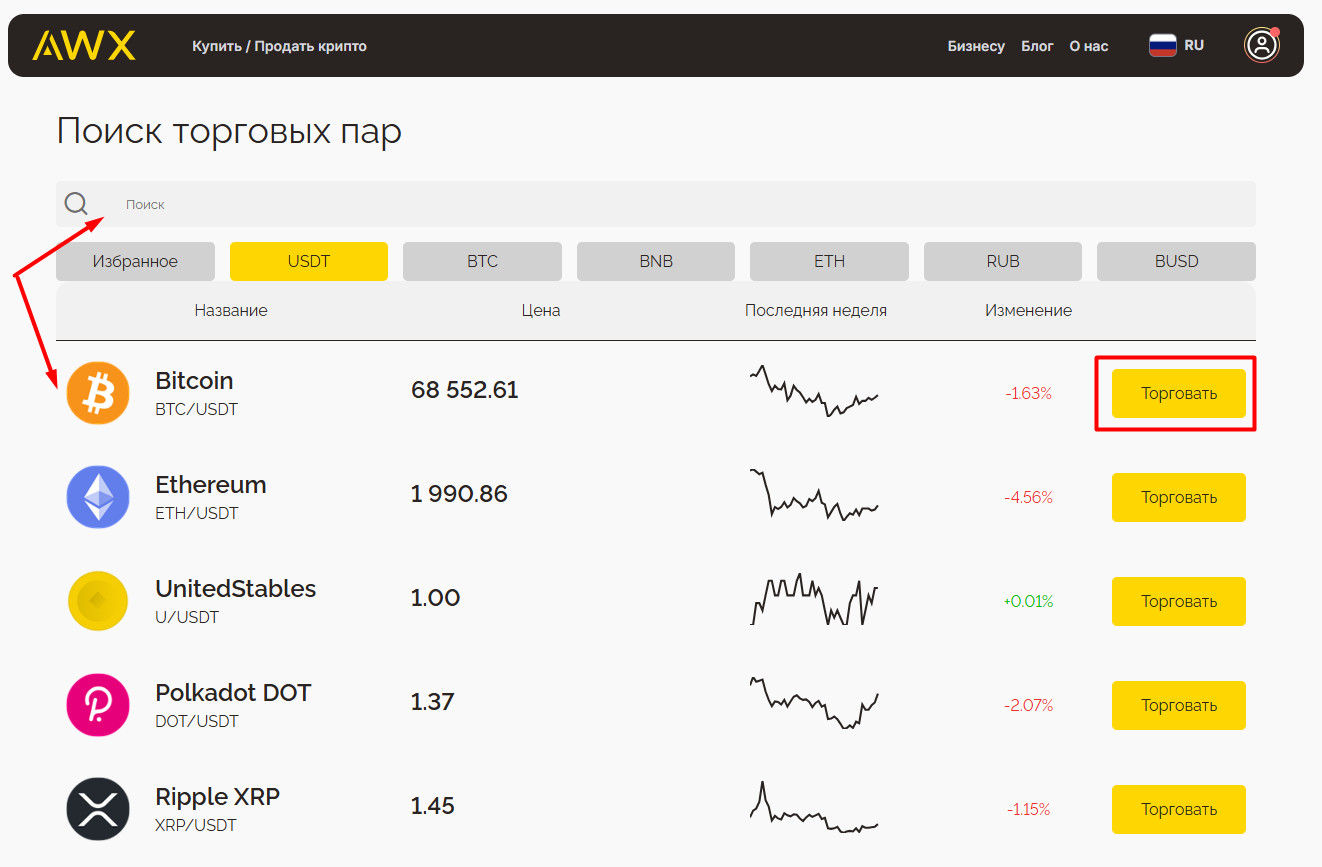Click the UnitedStables coin icon
The width and height of the screenshot is (1322, 867).
coord(98,601)
